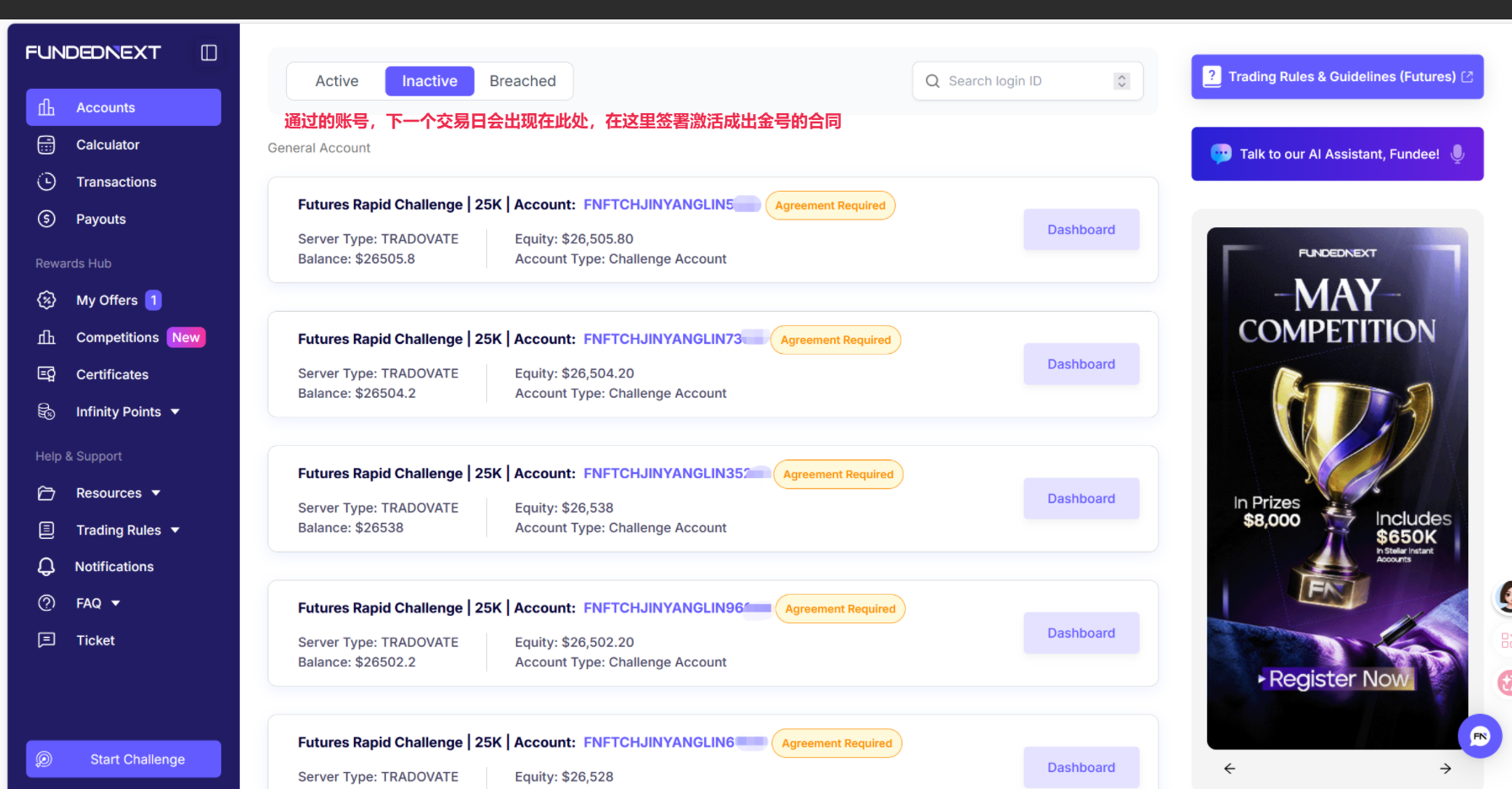
Task: Open Dashboard for account with equity $26,538
Action: (x=1081, y=498)
